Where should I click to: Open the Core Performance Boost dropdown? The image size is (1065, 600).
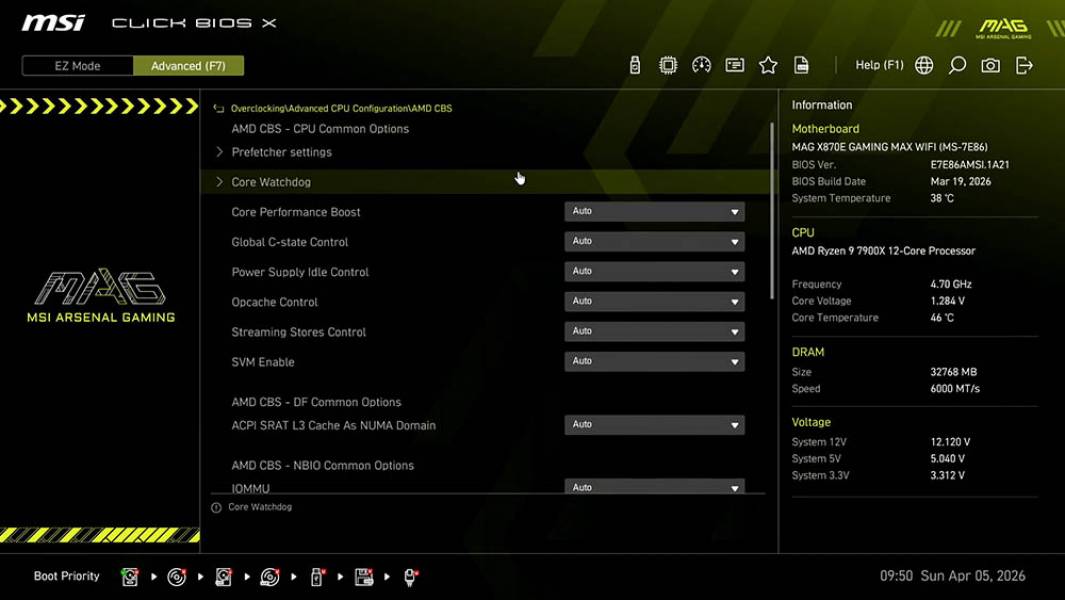pos(654,211)
